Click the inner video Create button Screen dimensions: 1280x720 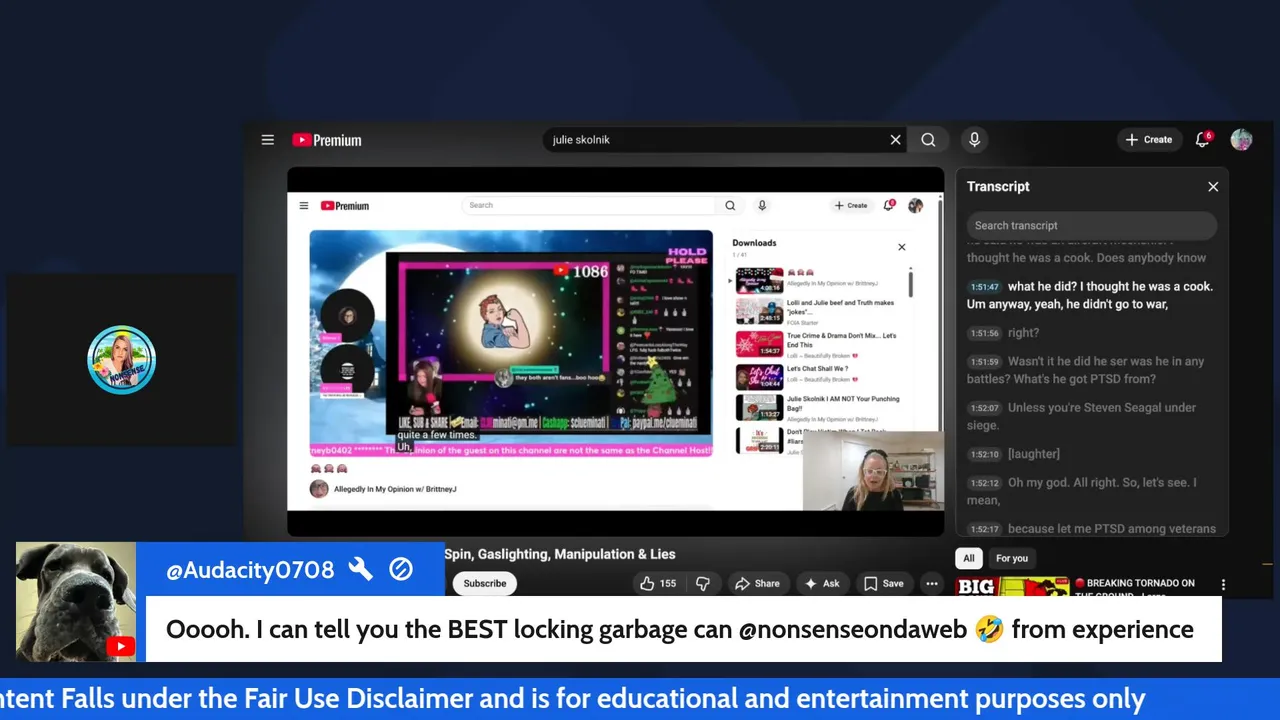click(851, 205)
